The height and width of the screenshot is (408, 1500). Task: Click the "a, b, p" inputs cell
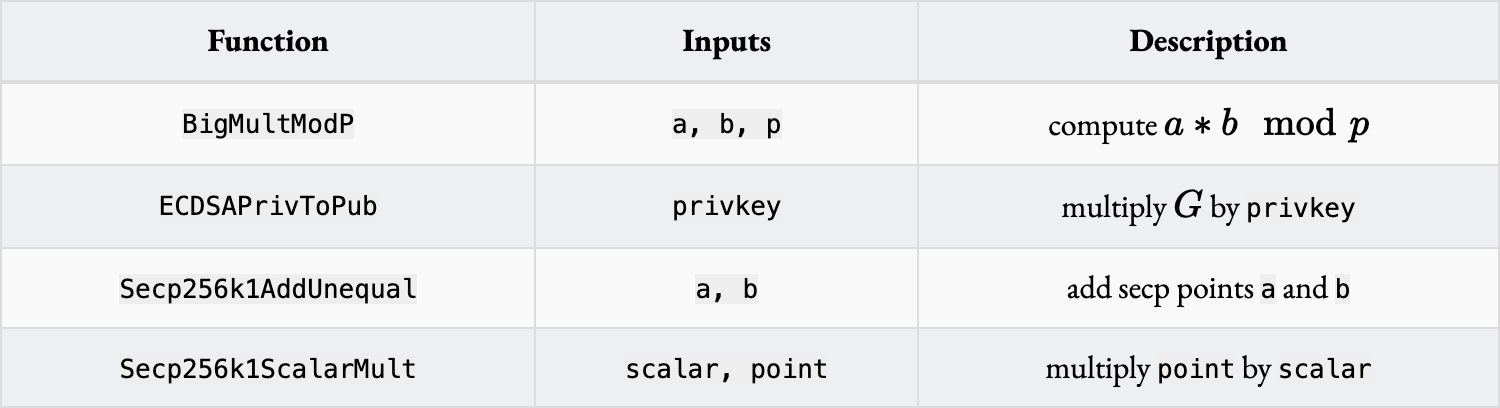726,126
